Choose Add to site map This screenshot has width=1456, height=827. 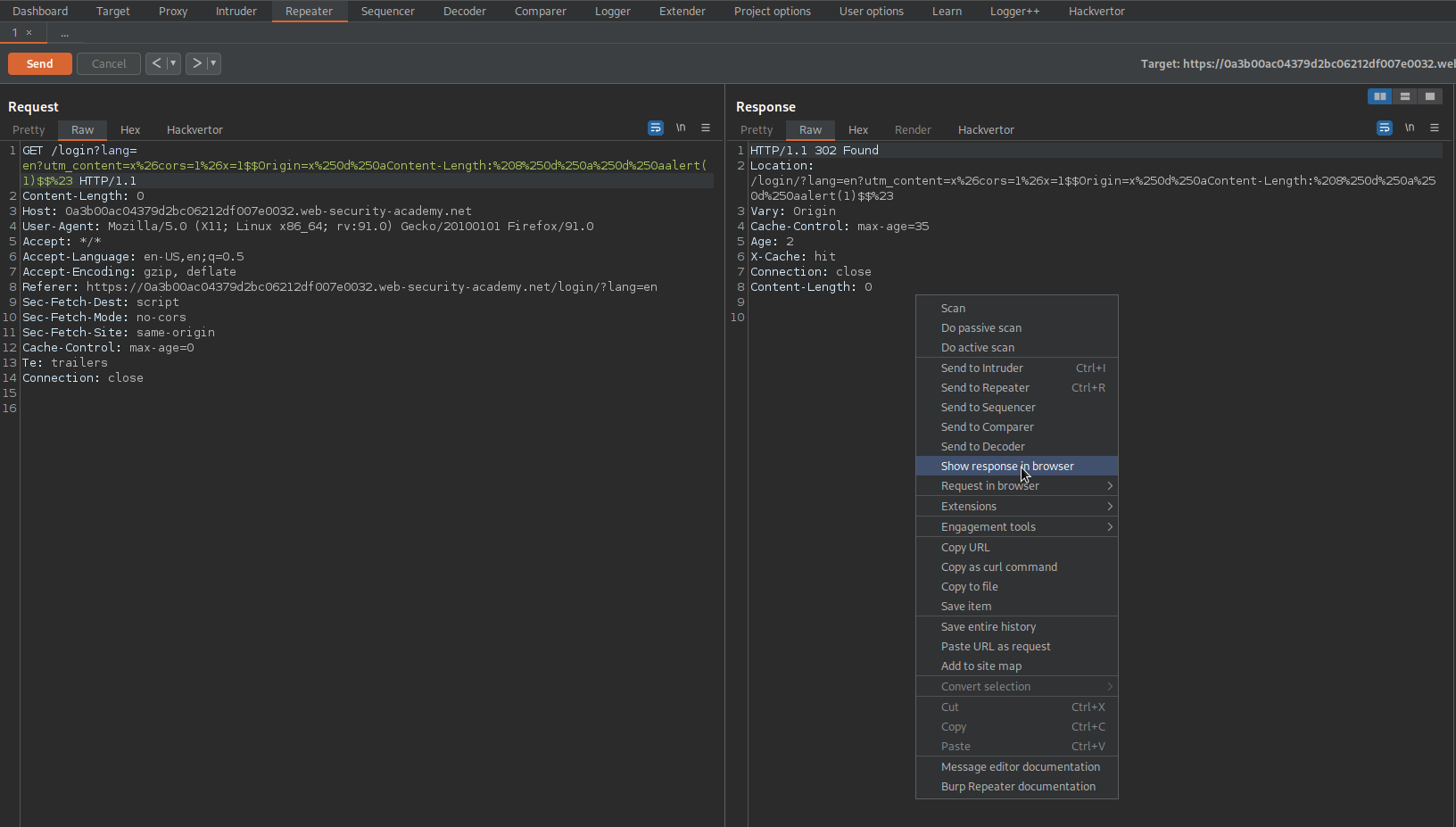(x=1017, y=666)
